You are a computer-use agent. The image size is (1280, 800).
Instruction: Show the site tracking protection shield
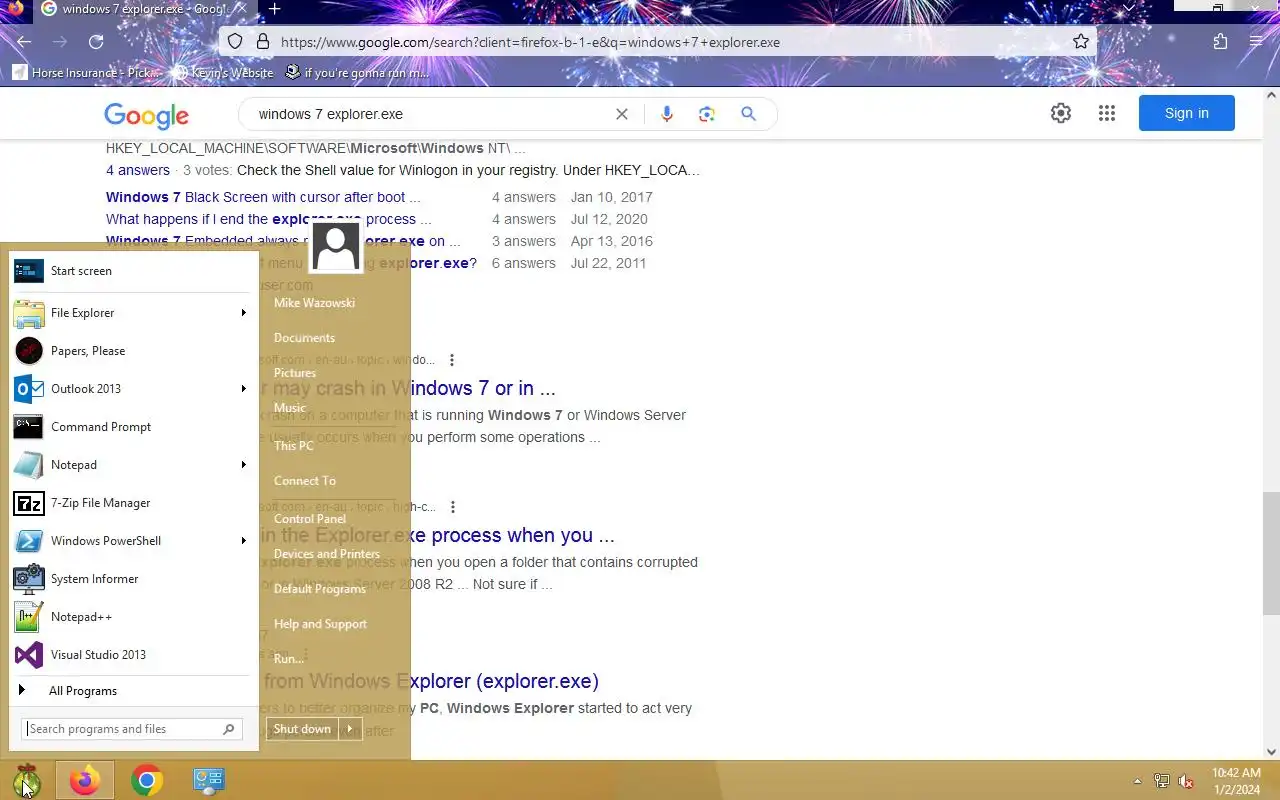pyautogui.click(x=234, y=42)
